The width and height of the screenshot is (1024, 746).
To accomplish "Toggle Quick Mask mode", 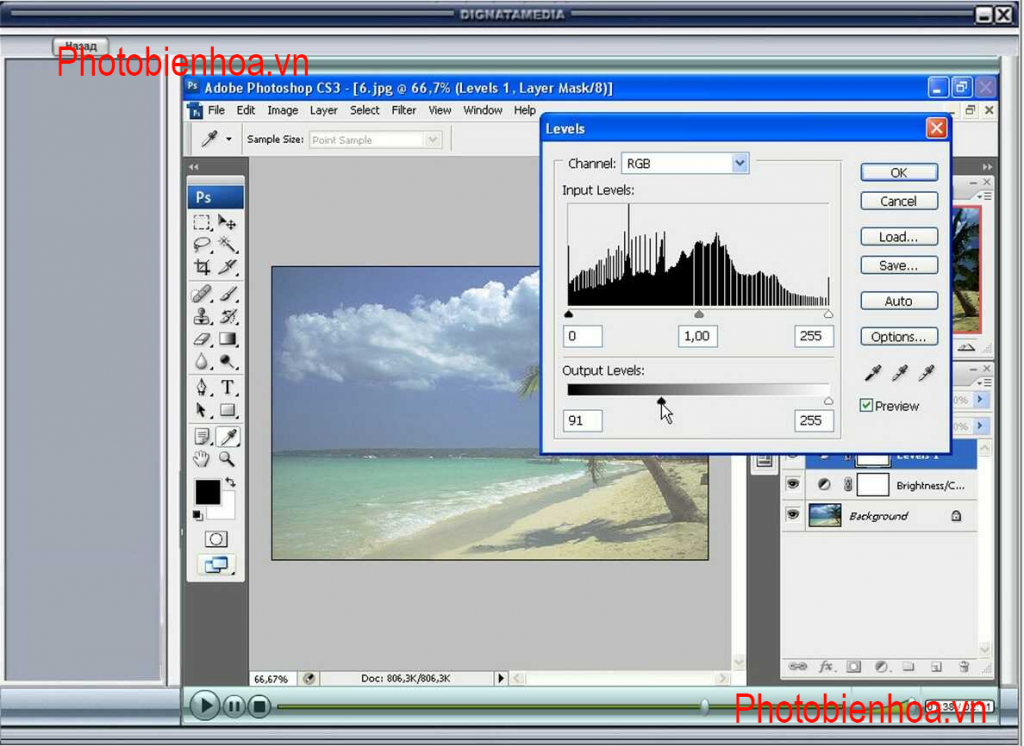I will pos(216,539).
